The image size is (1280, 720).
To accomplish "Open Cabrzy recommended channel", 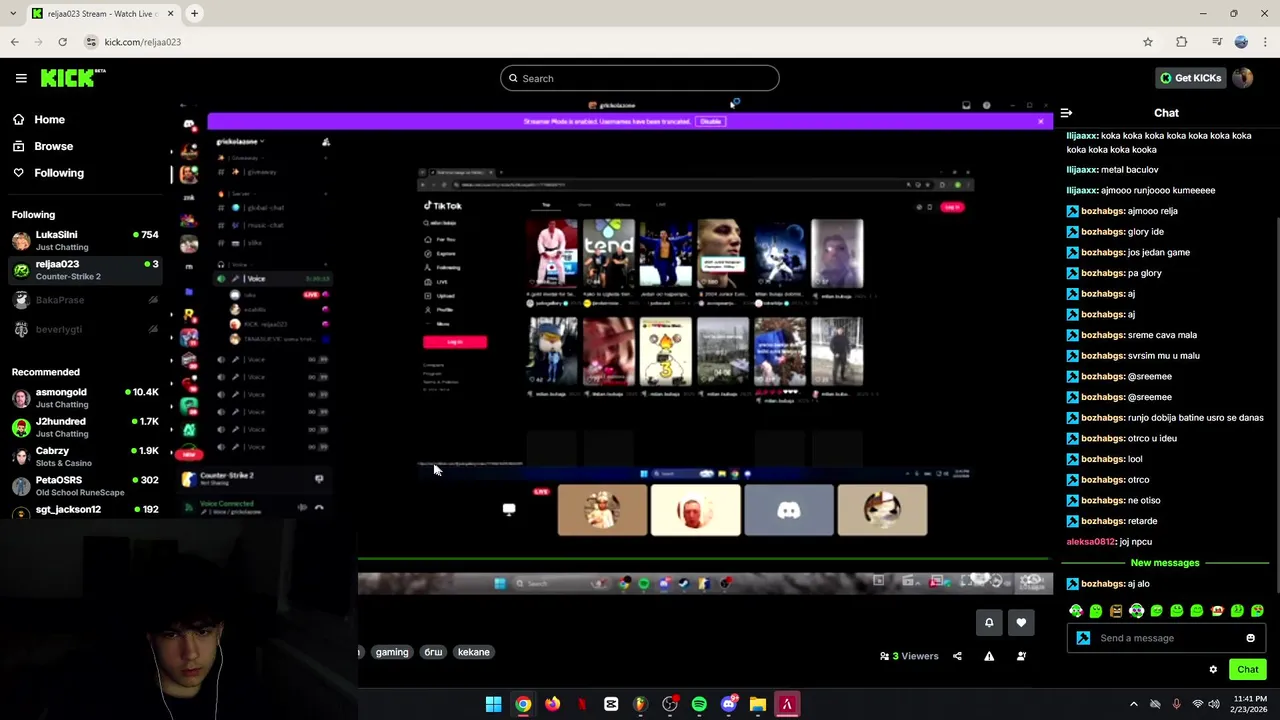I will tap(85, 457).
